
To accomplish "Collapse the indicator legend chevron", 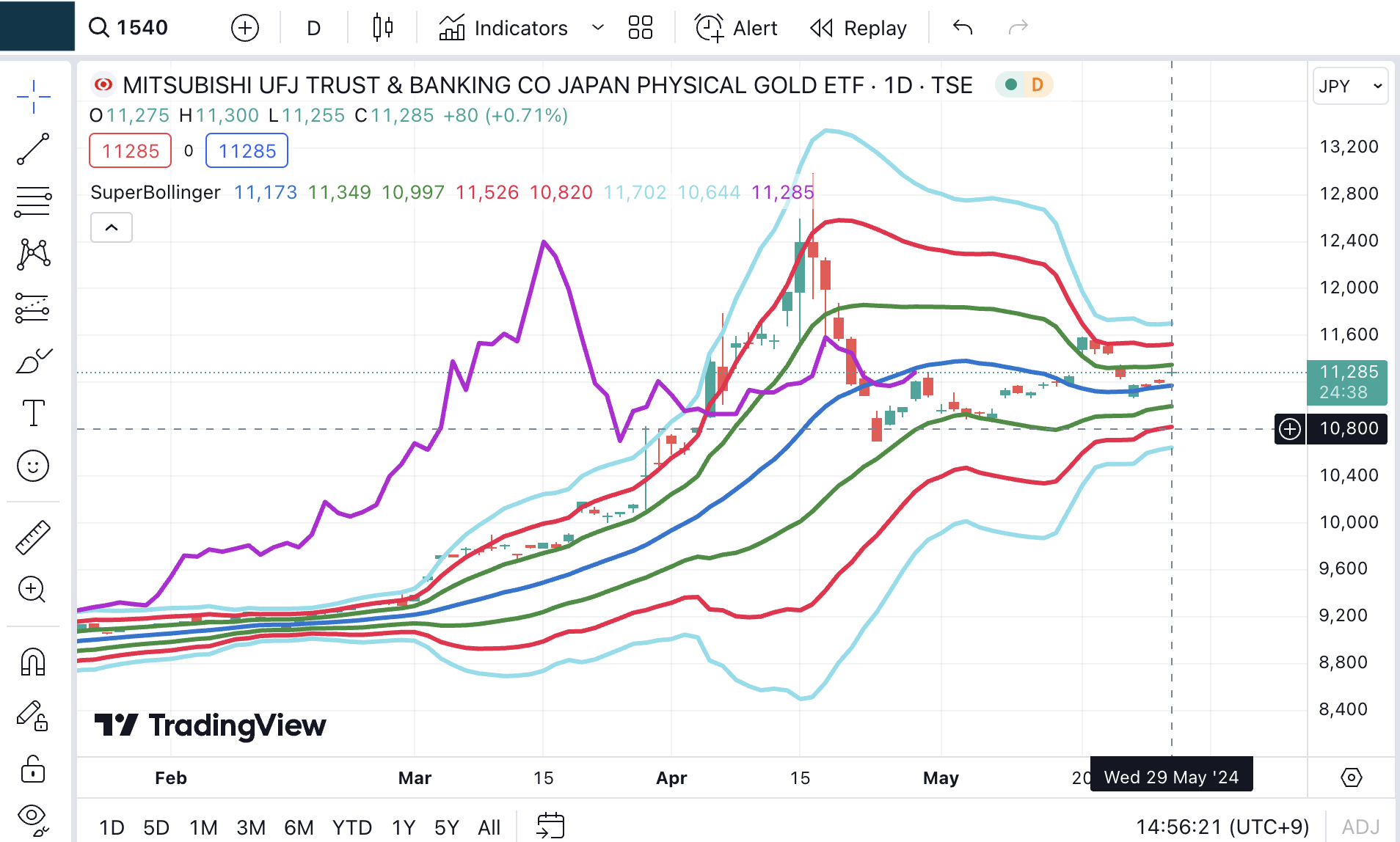I will pos(112,227).
